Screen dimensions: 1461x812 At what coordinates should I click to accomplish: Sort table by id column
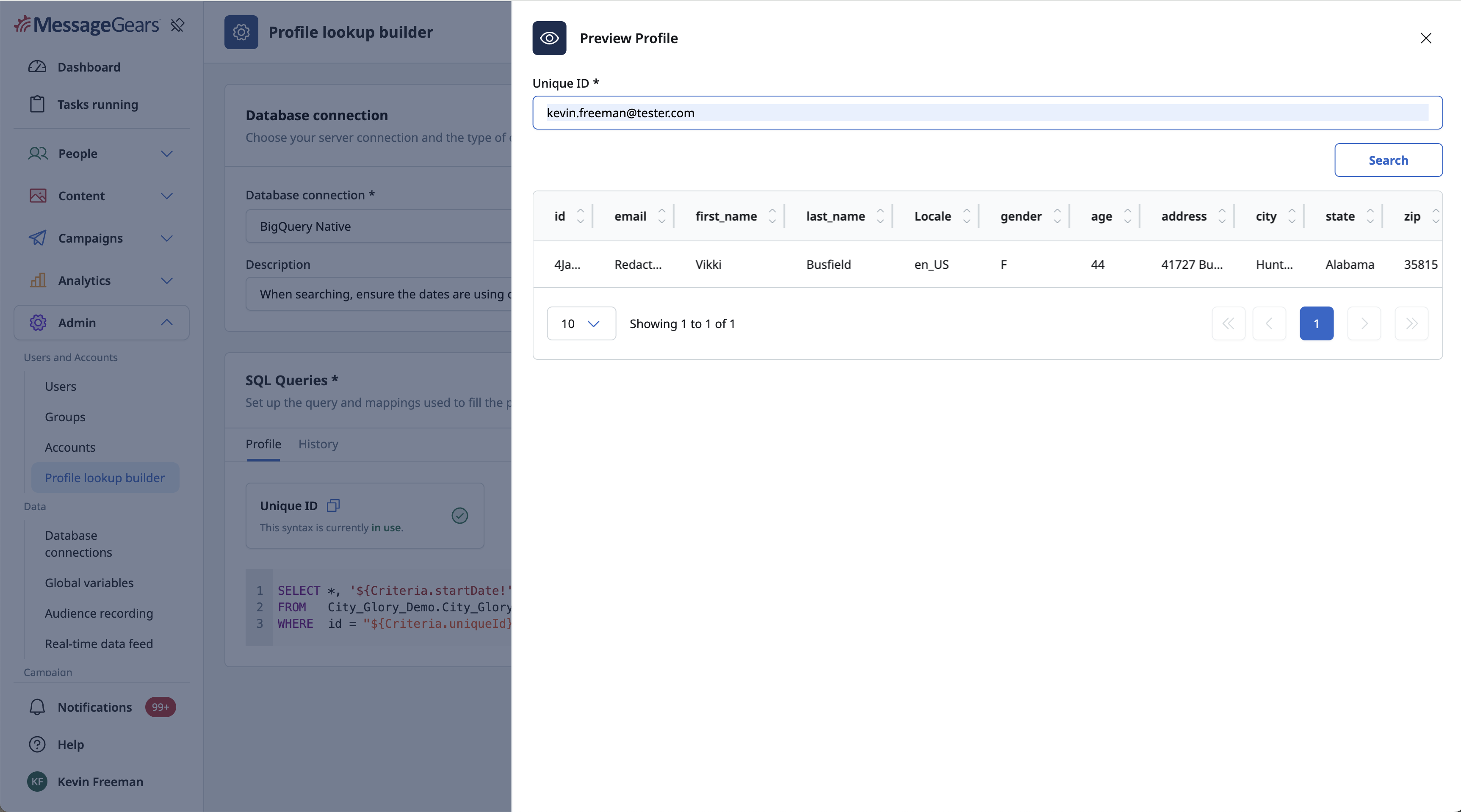[x=580, y=216]
